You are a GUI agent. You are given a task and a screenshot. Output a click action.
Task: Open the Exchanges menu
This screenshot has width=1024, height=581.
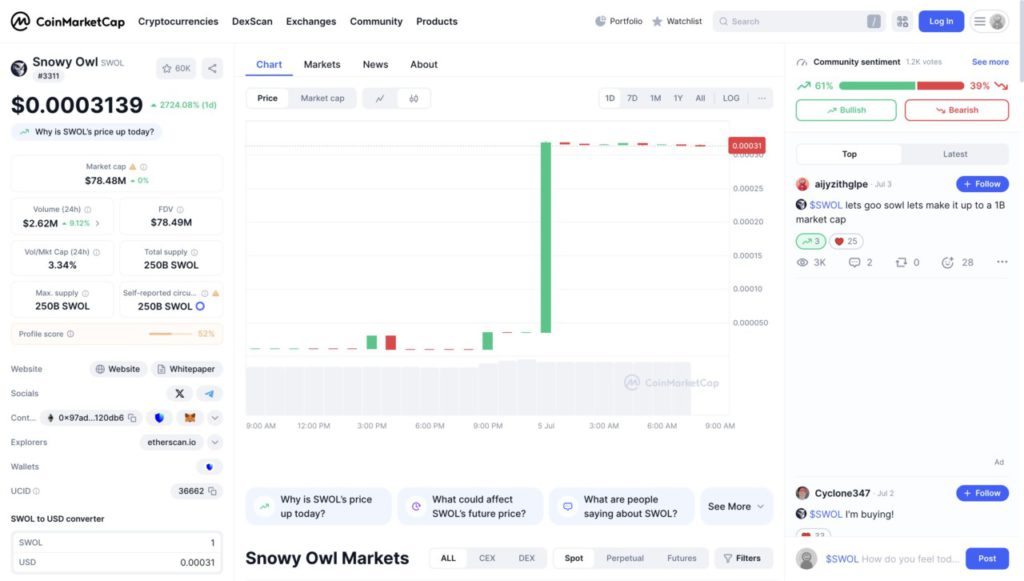coord(311,22)
